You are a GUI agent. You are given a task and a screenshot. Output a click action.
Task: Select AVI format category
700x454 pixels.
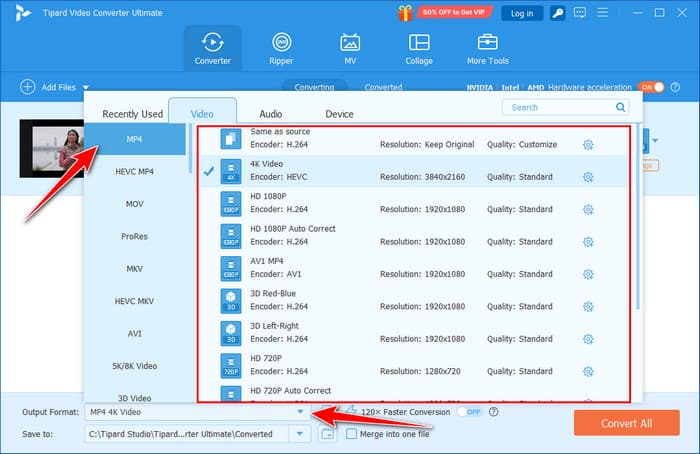tap(134, 333)
